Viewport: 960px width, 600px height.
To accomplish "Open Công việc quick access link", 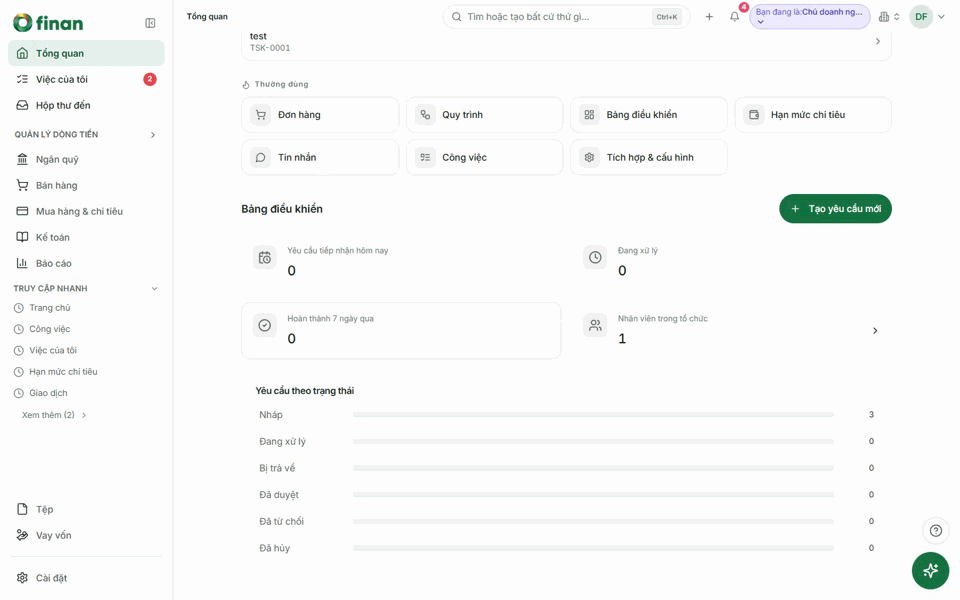I will coord(50,329).
